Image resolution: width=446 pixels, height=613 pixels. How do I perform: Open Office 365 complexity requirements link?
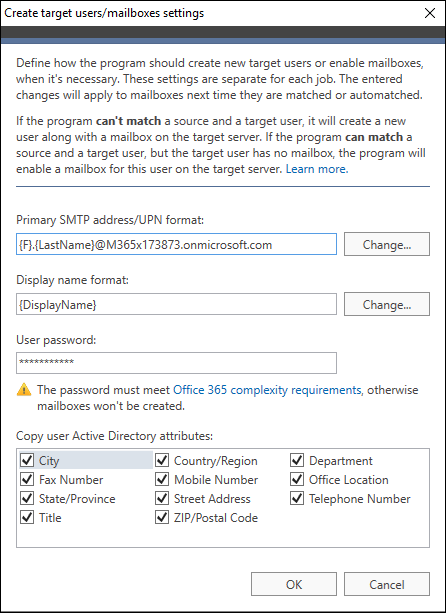click(x=267, y=390)
